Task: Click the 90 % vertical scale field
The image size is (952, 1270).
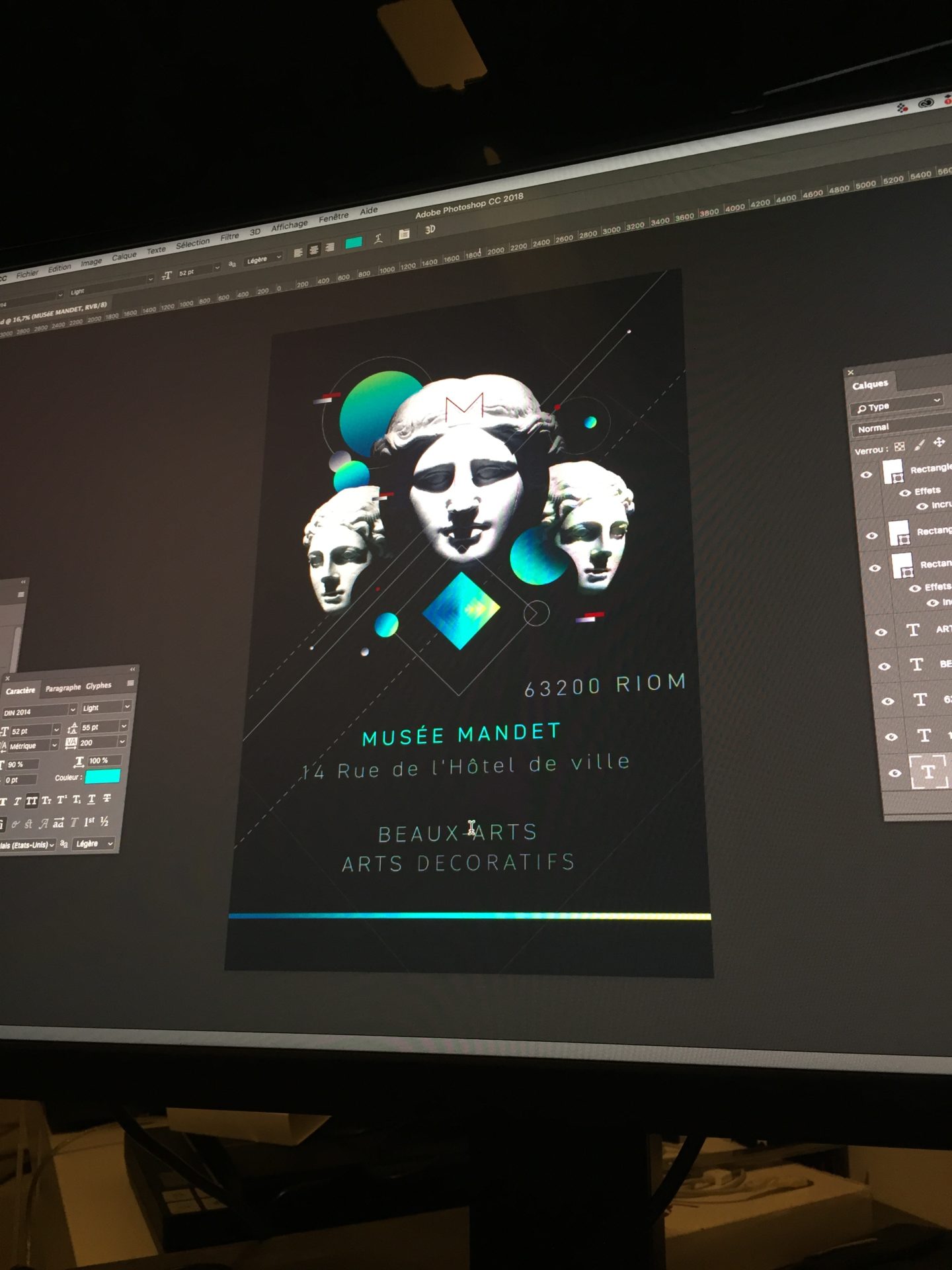Action: [x=22, y=764]
